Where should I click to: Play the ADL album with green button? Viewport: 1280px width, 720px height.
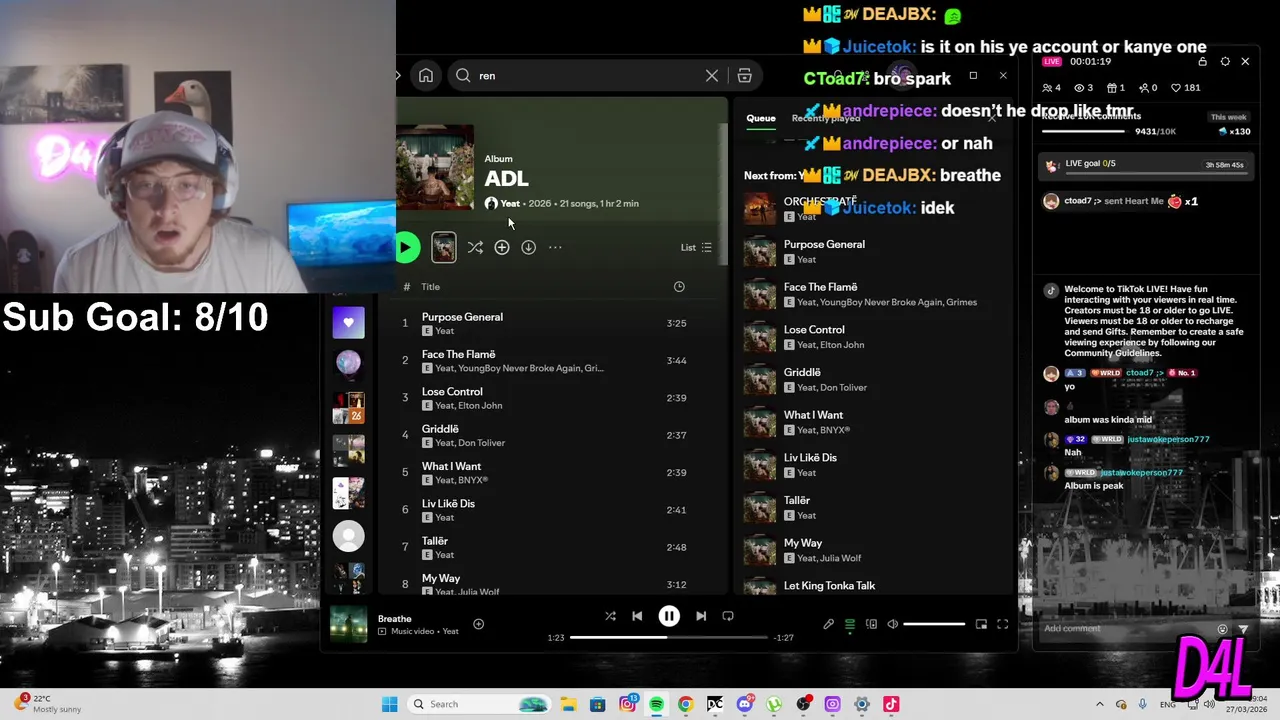tap(405, 247)
